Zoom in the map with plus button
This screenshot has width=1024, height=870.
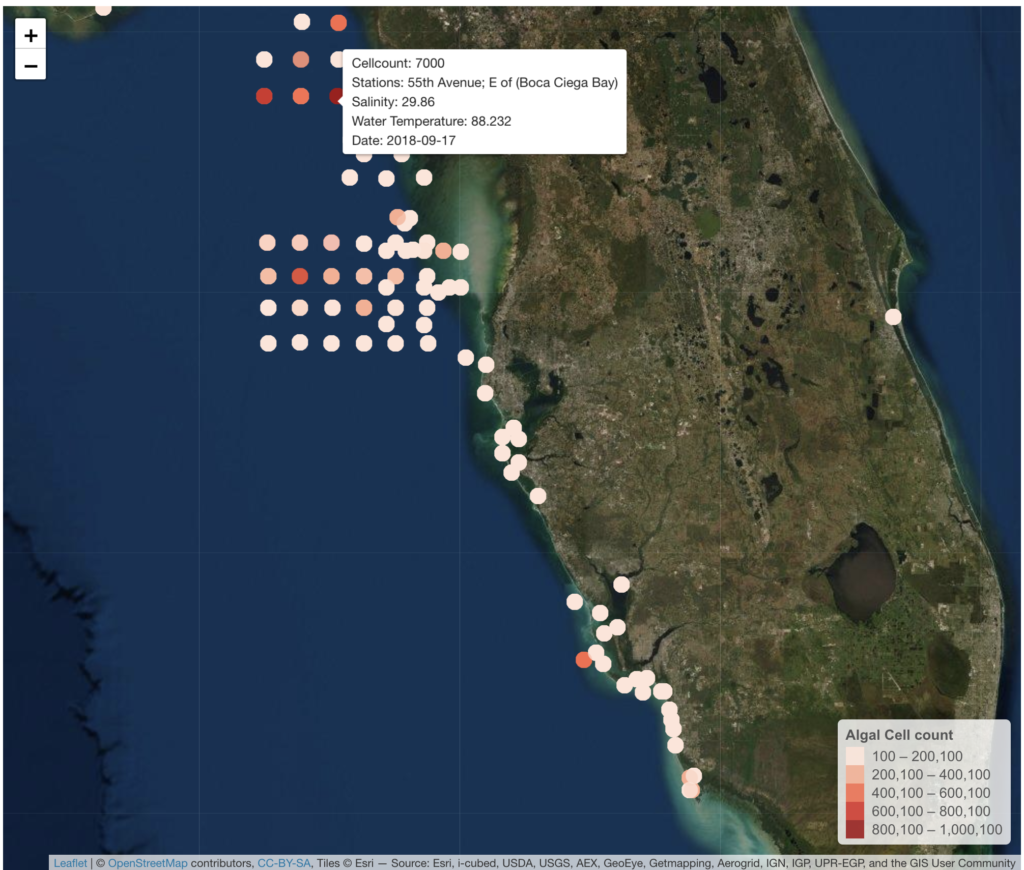click(x=30, y=35)
